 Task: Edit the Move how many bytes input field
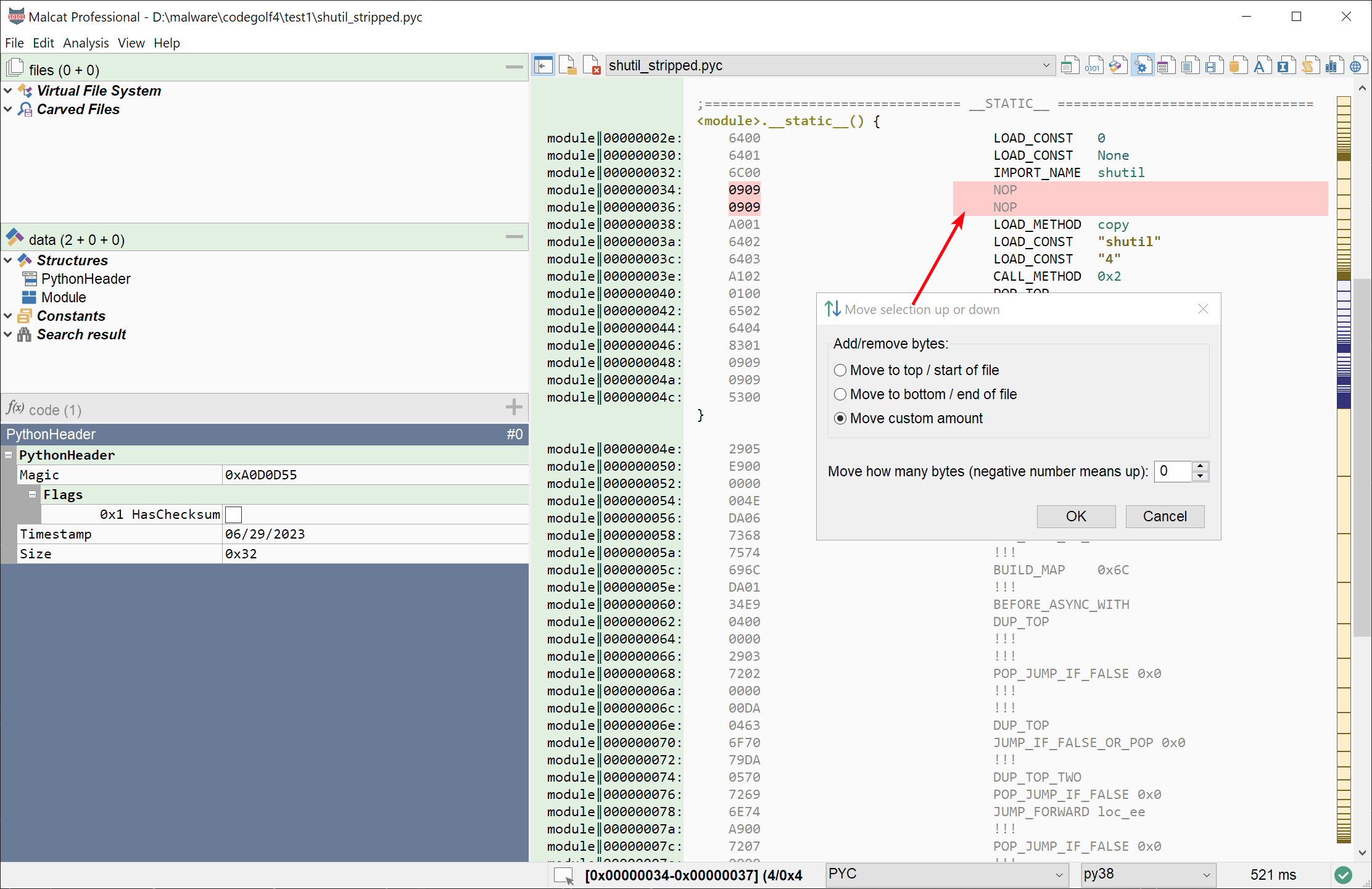1174,471
